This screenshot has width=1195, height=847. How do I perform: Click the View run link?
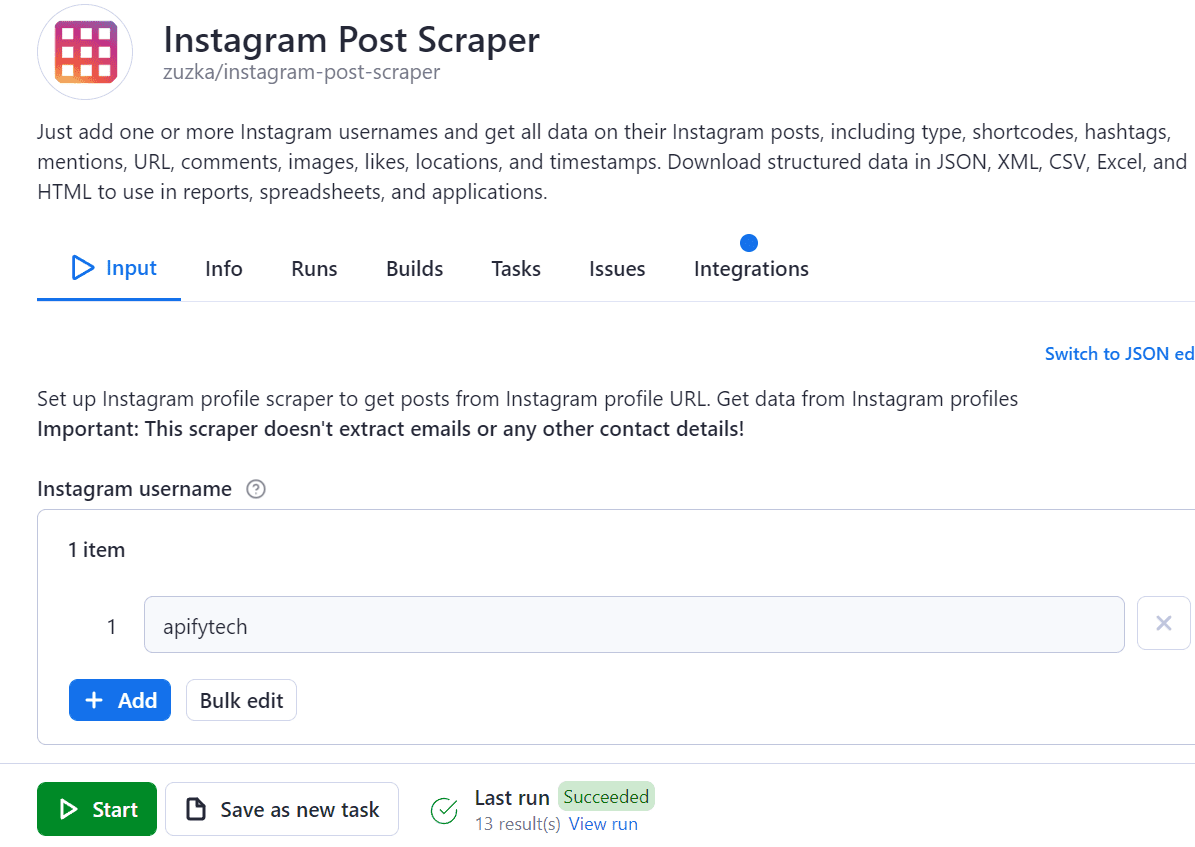[x=603, y=823]
